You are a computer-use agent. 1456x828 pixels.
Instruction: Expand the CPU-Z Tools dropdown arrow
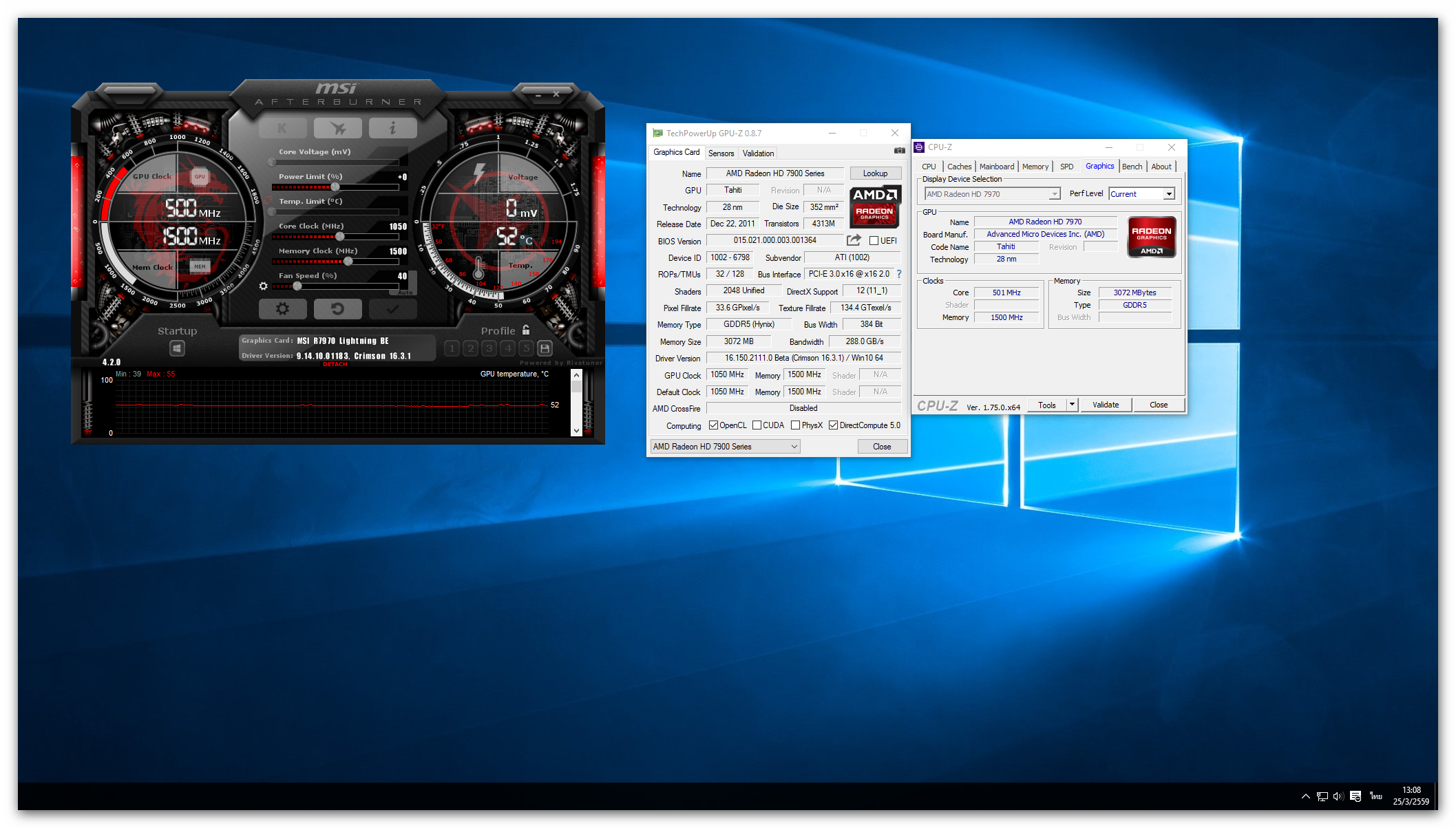point(1072,405)
